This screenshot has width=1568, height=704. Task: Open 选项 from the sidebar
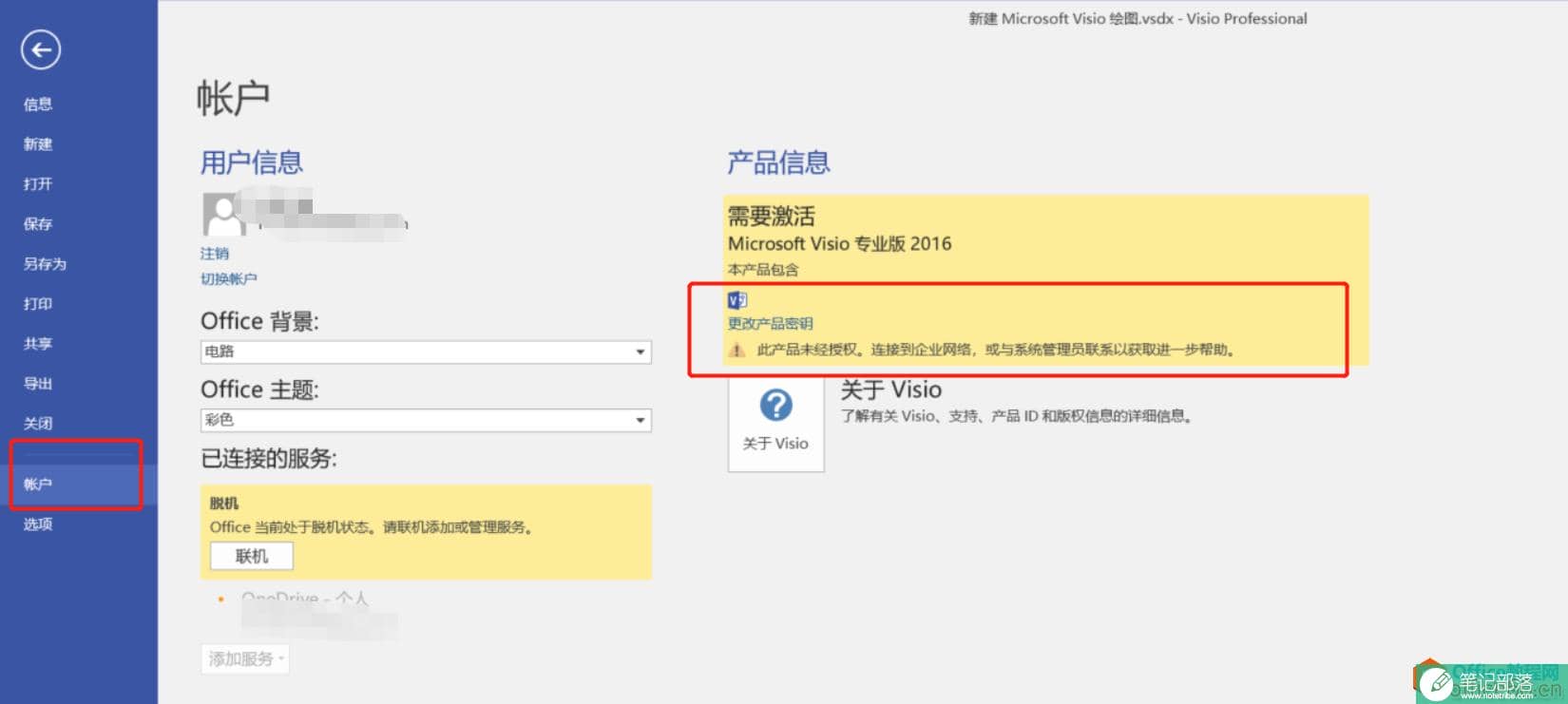pos(38,524)
